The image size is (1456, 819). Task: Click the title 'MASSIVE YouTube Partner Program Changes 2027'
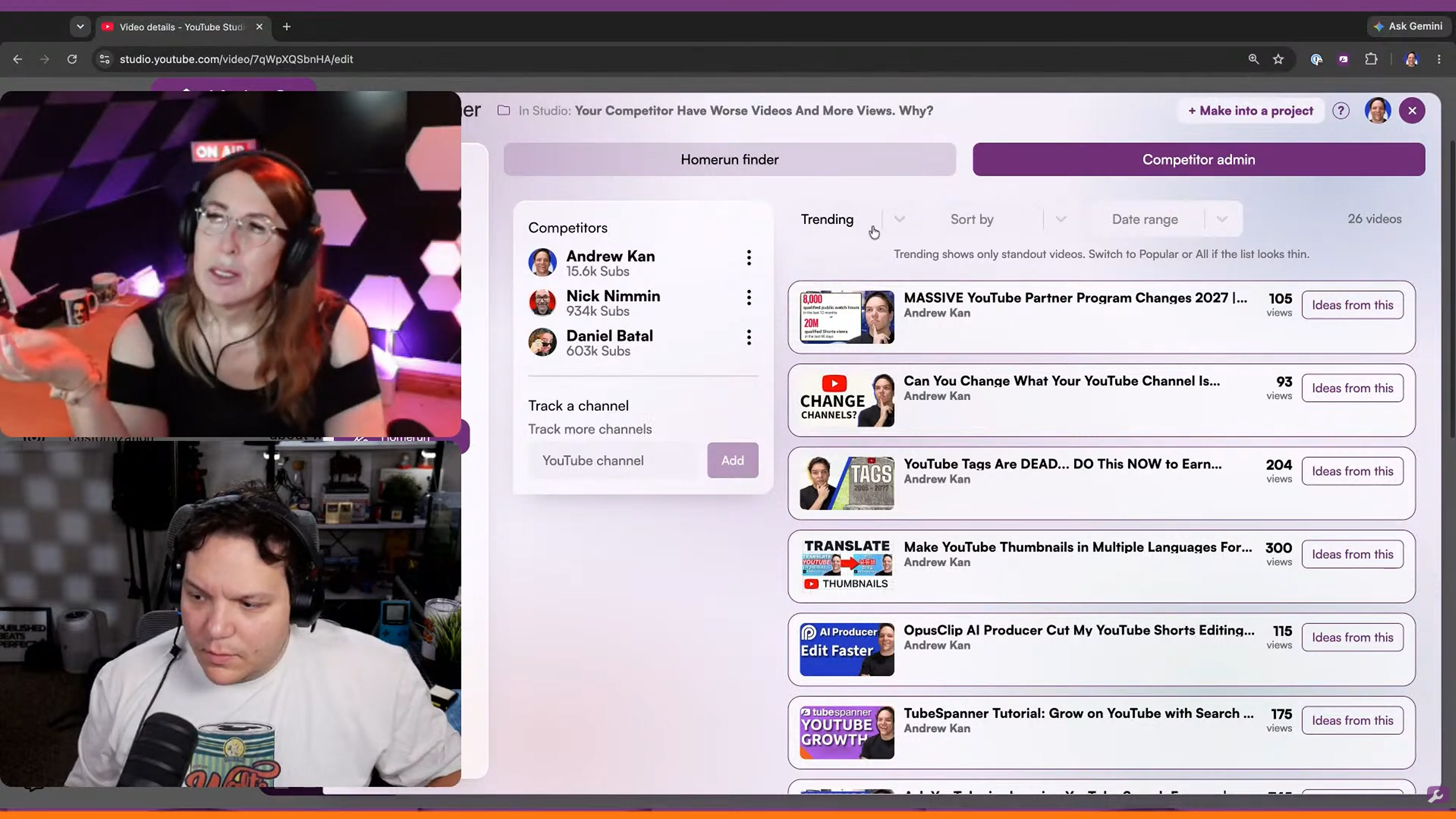click(x=1075, y=298)
